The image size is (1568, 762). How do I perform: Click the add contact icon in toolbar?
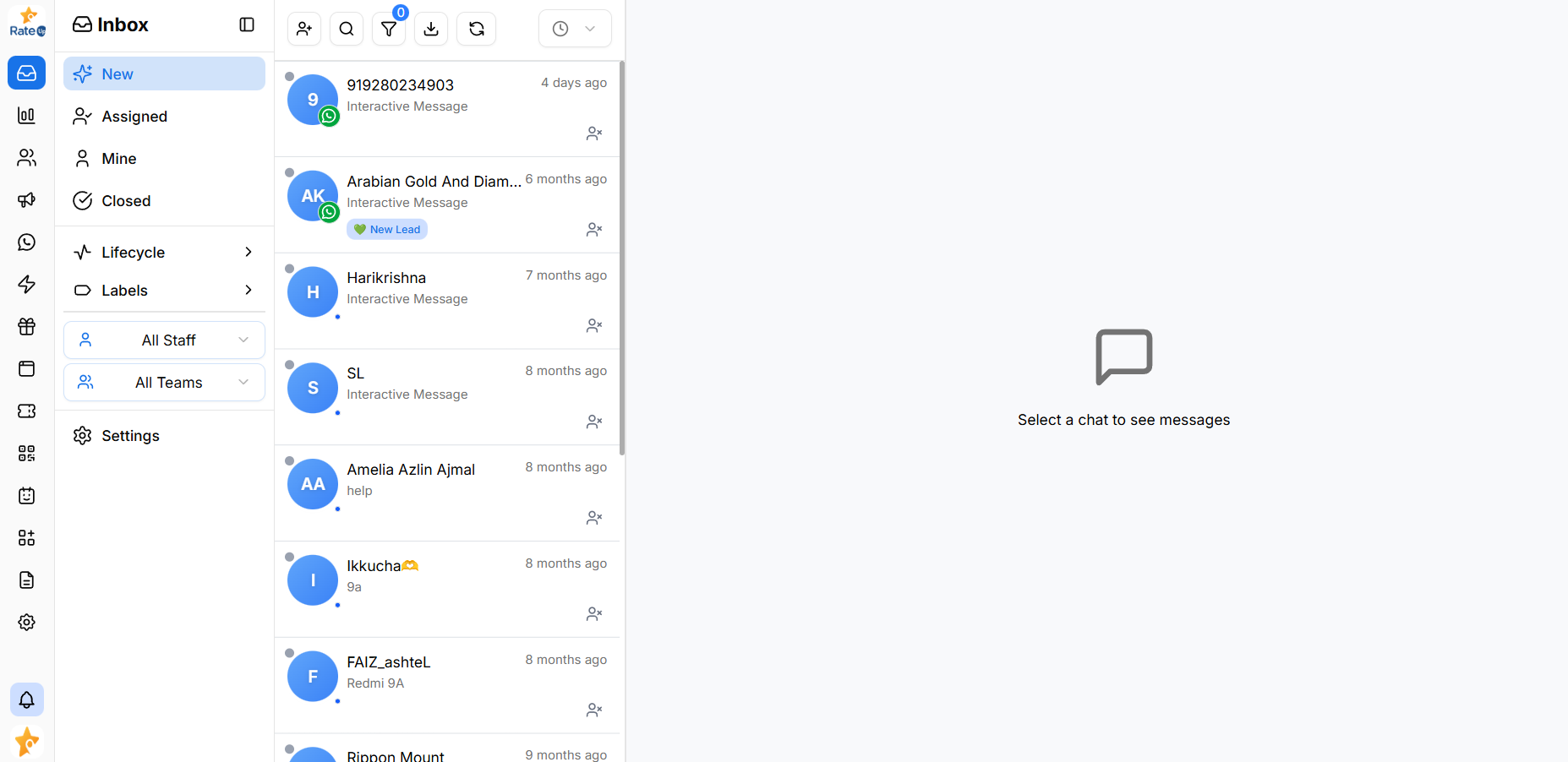(304, 29)
